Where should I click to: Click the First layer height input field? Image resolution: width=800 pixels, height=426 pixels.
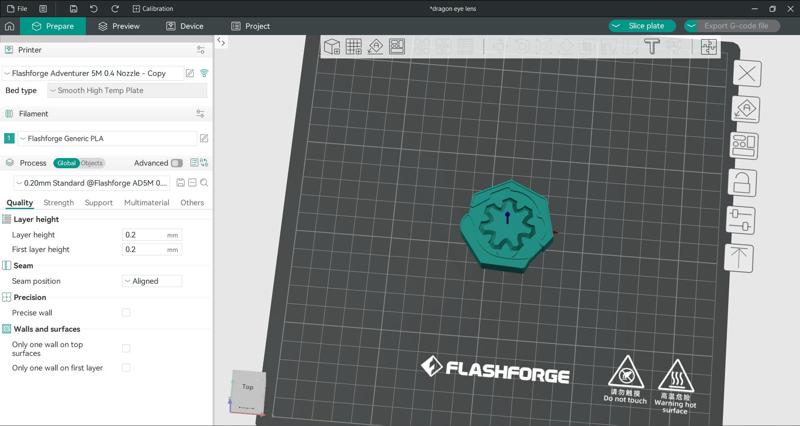(x=152, y=249)
